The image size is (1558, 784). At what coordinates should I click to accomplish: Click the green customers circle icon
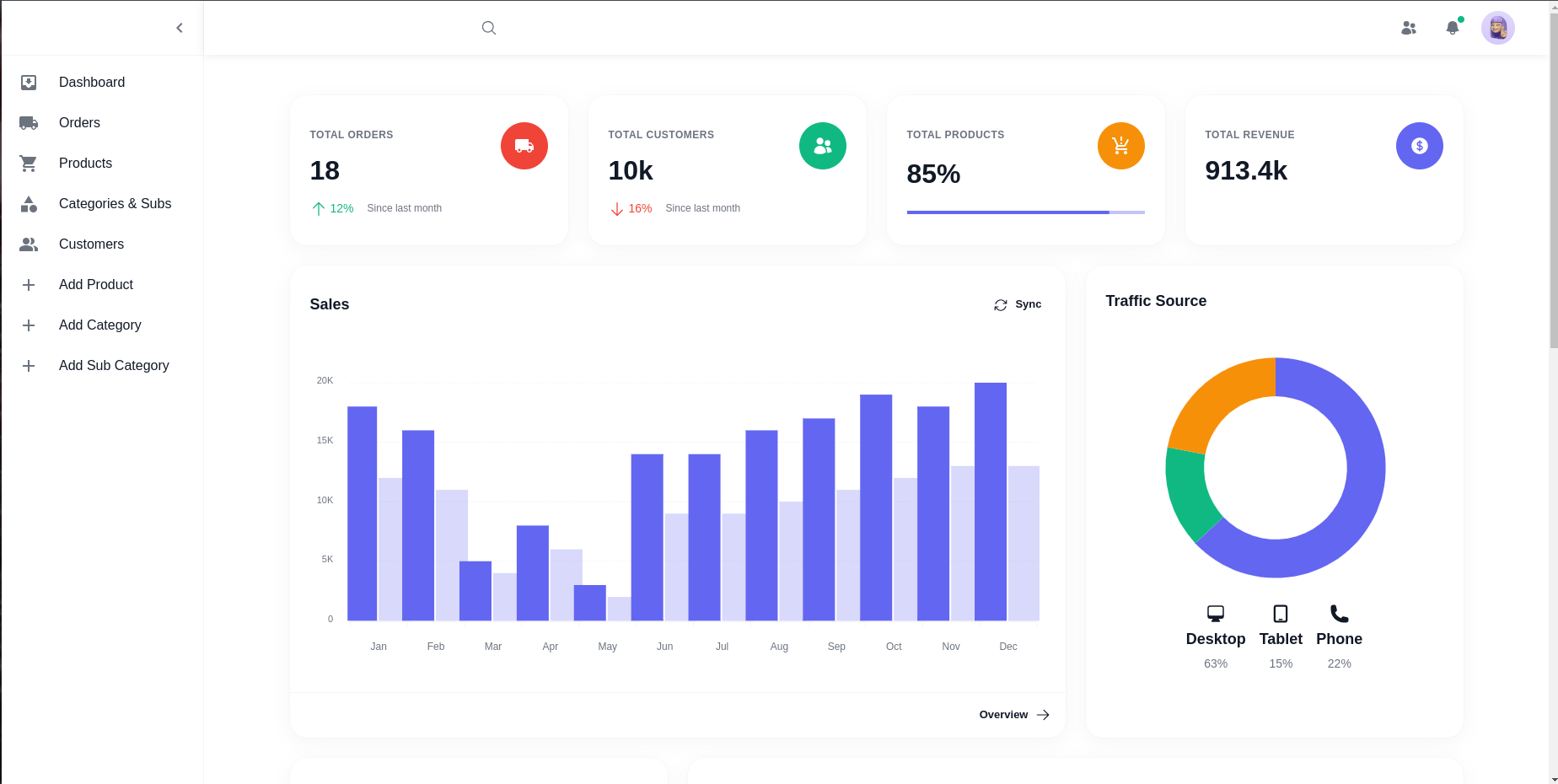(x=822, y=146)
